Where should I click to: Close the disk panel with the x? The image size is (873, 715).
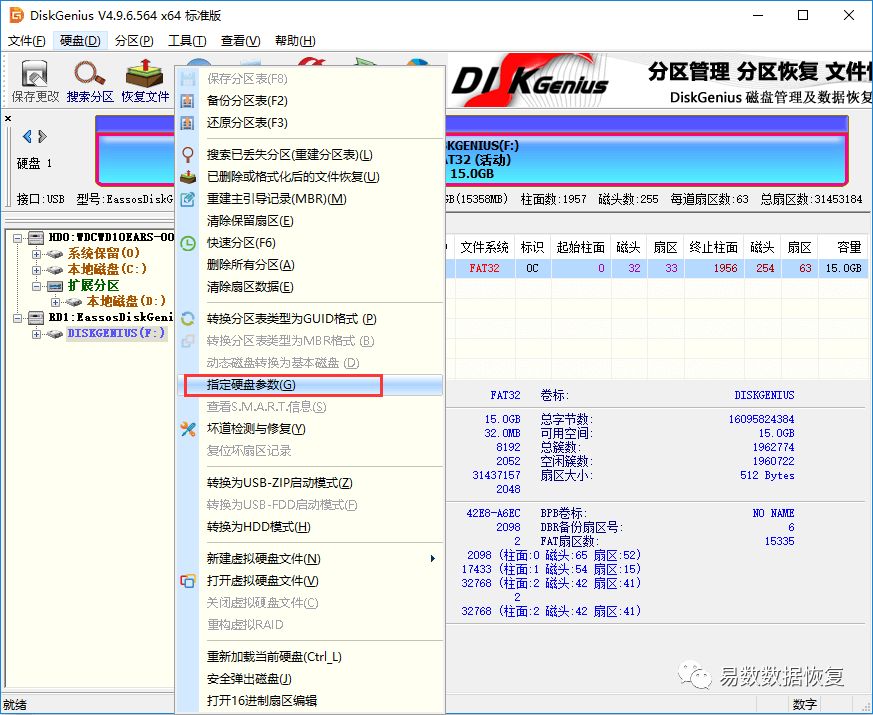pyautogui.click(x=8, y=119)
